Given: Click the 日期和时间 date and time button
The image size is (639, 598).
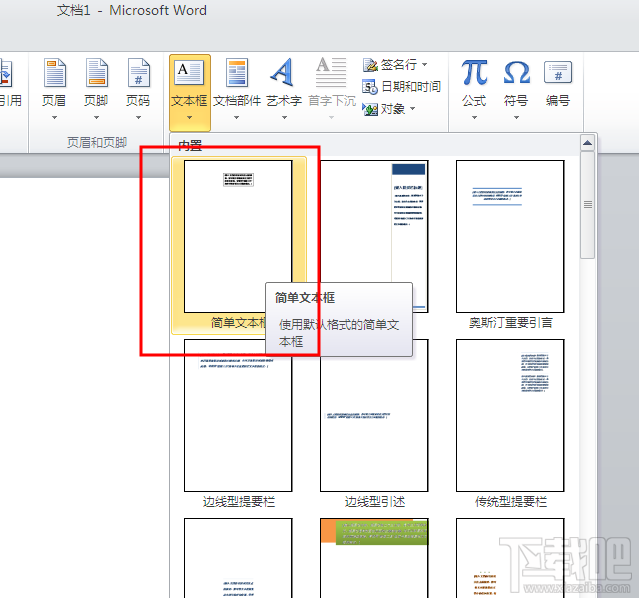Looking at the screenshot, I should pos(401,86).
